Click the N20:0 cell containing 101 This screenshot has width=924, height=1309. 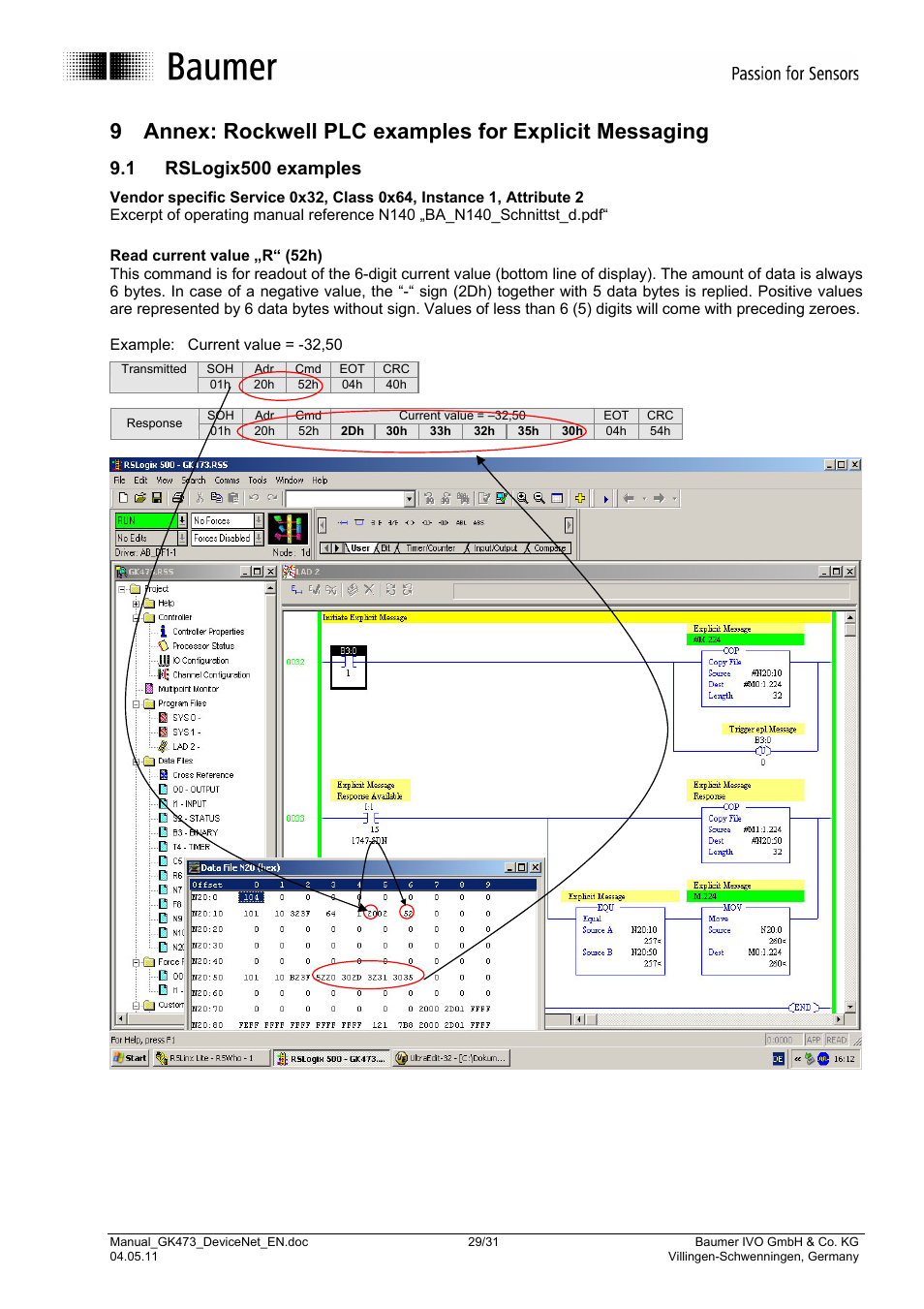[252, 897]
